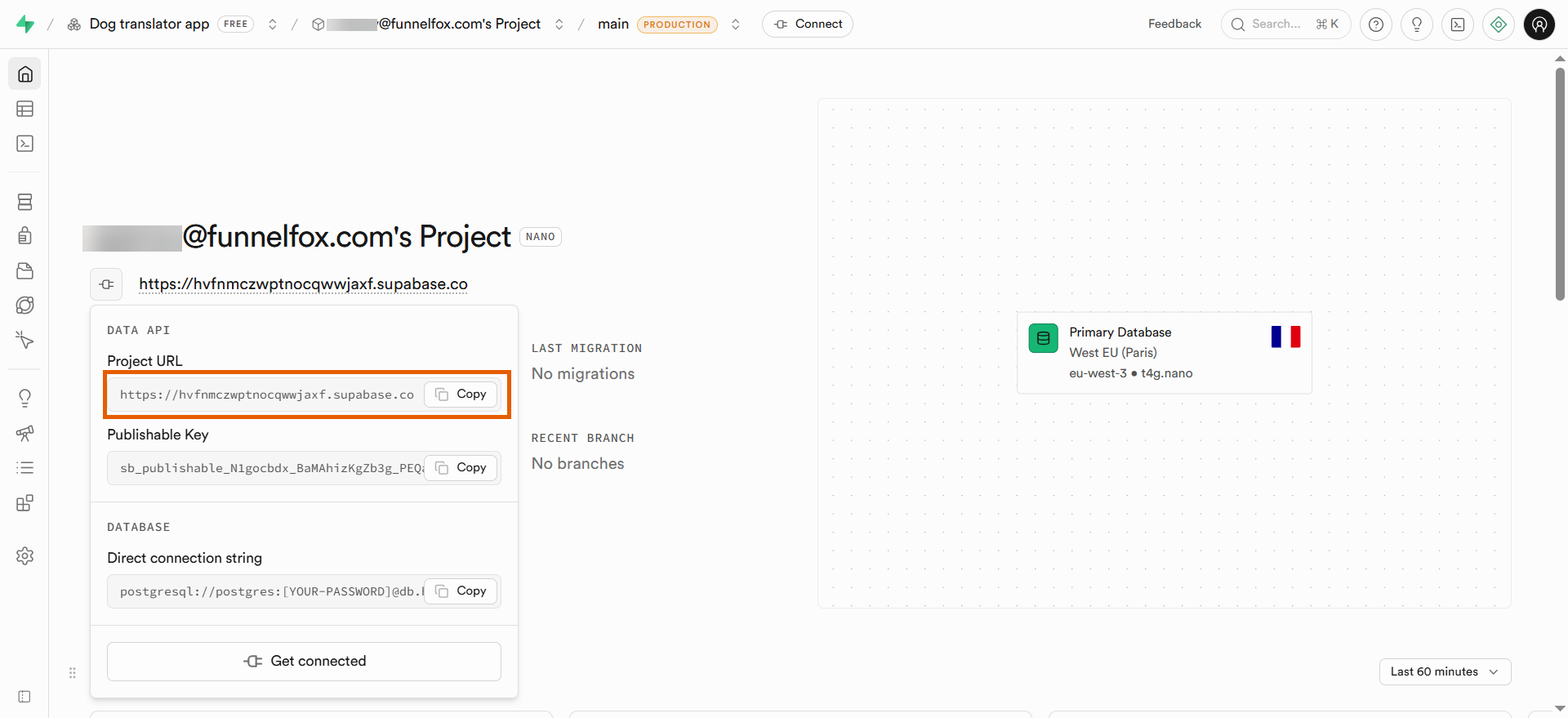Open Project Settings gear icon

pos(25,556)
